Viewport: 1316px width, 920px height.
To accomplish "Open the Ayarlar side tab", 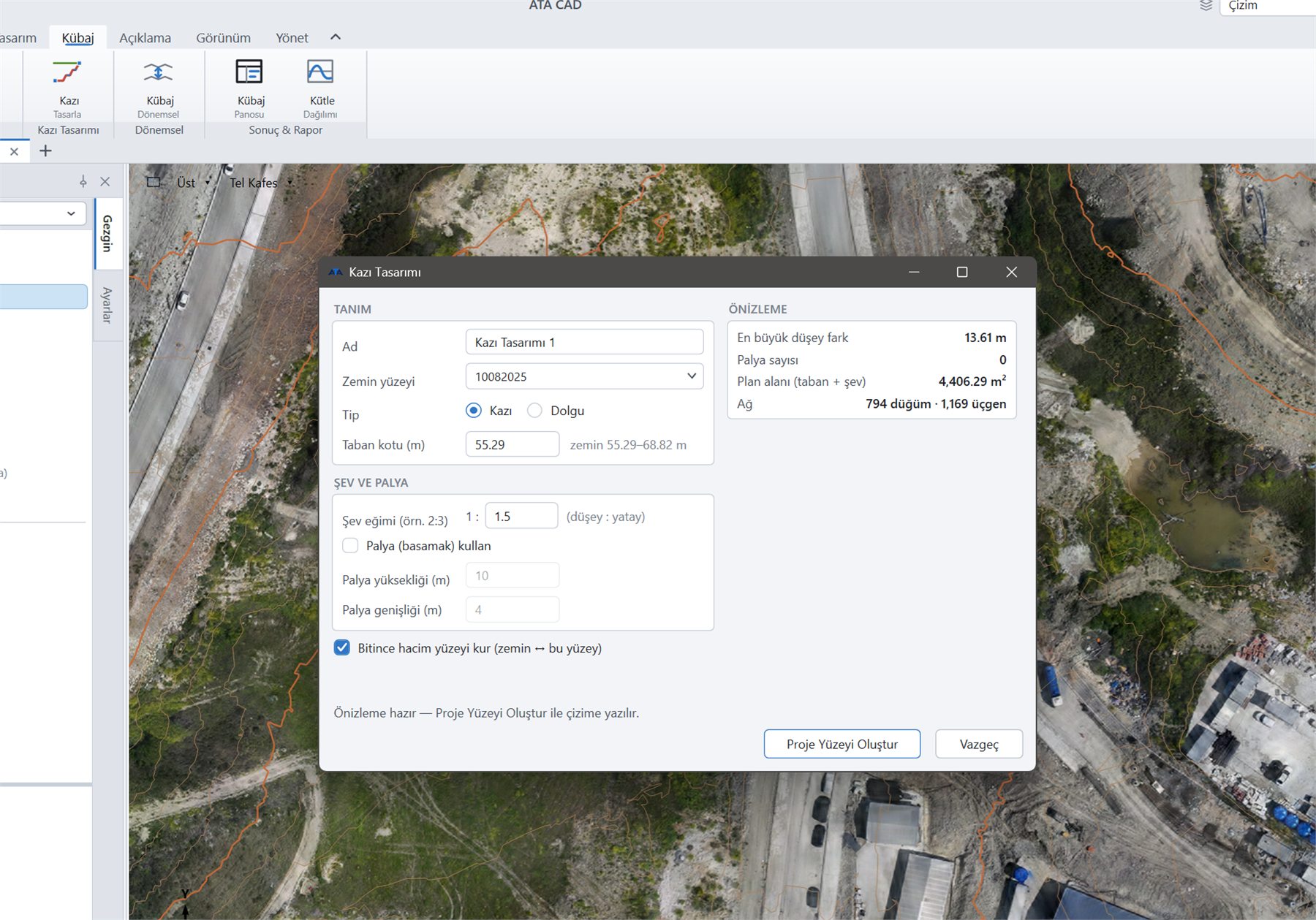I will tap(107, 305).
